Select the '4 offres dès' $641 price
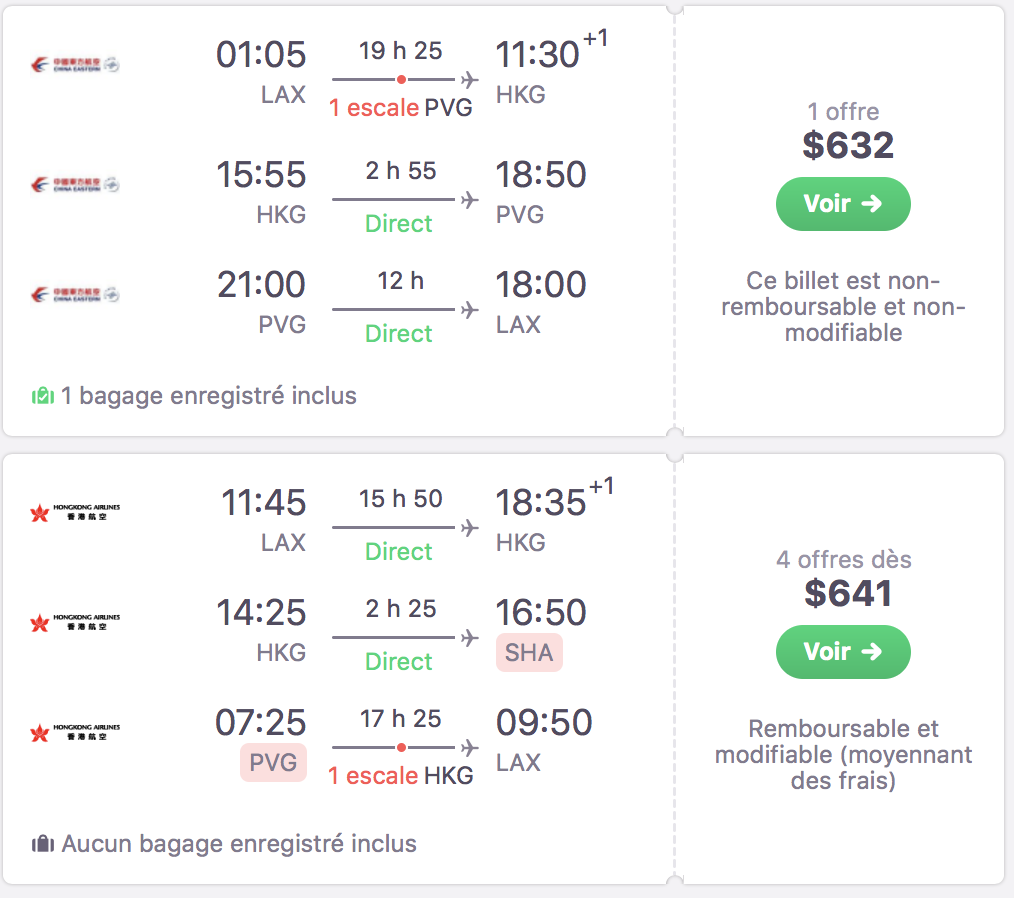 (x=848, y=594)
